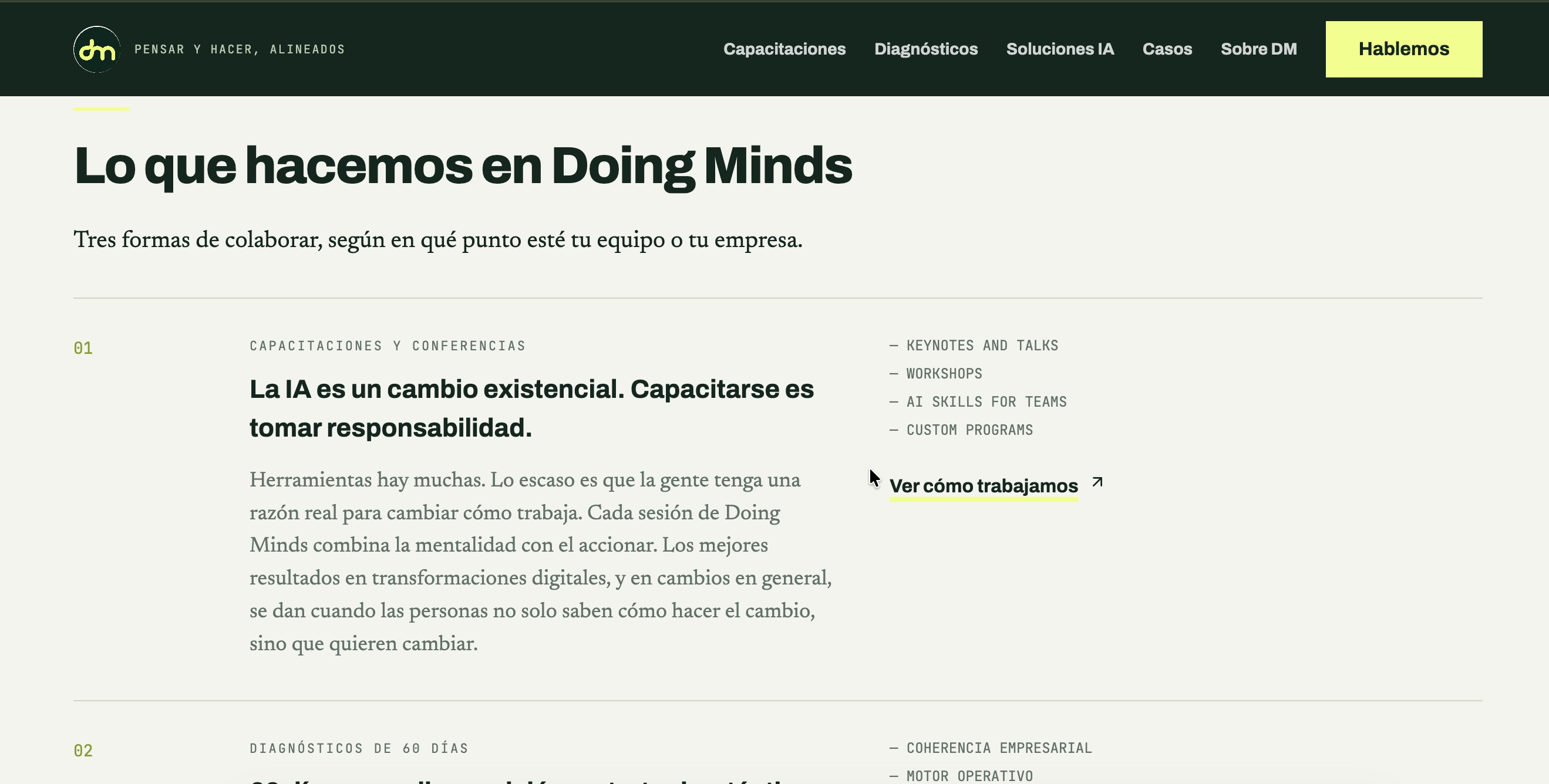Screen dimensions: 1549x784
Task: Click the tagline Pensar y hacer, alineados
Action: [x=240, y=49]
